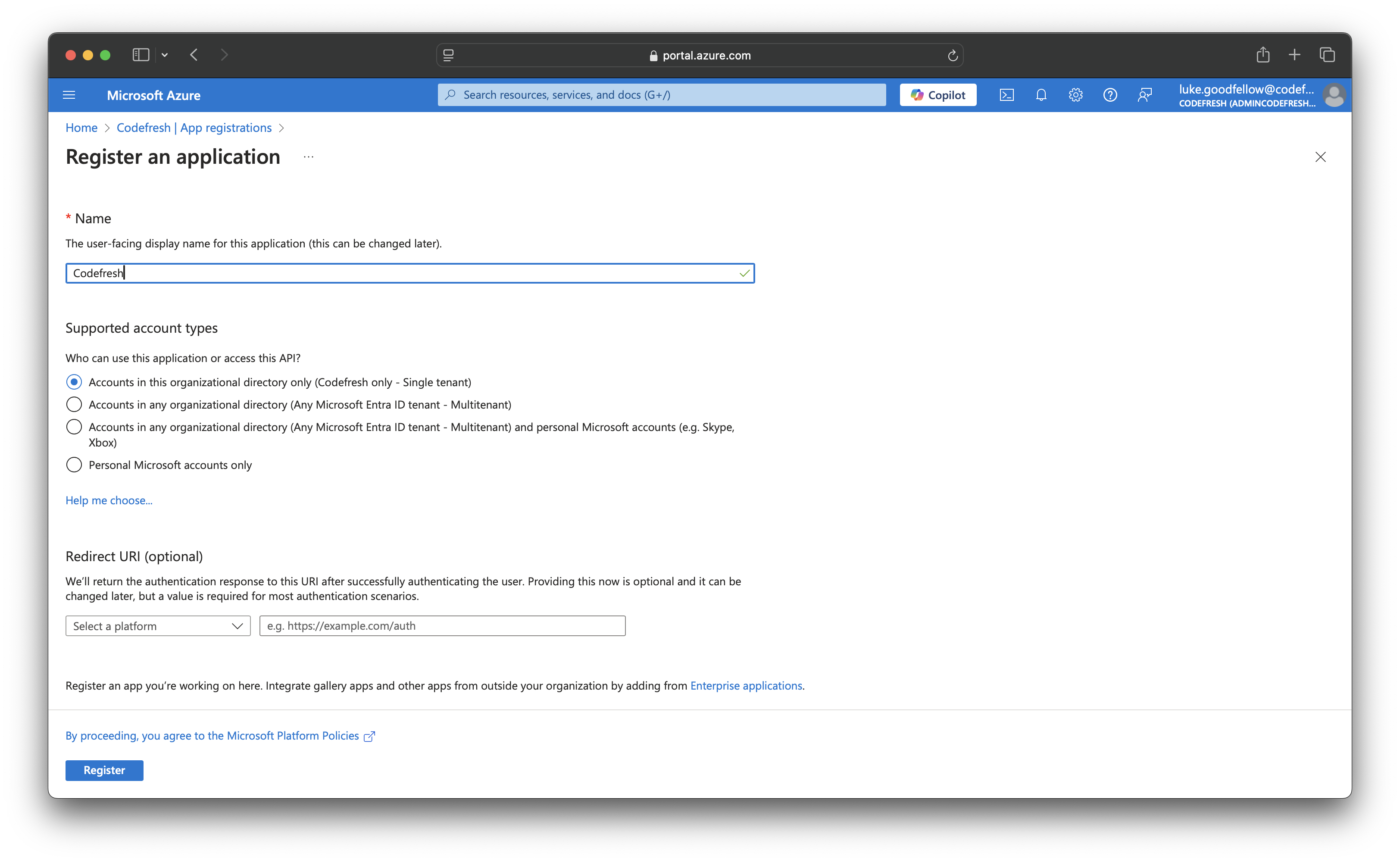Go to the Codefresh App registrations breadcrumb
This screenshot has height=862, width=1400.
194,128
